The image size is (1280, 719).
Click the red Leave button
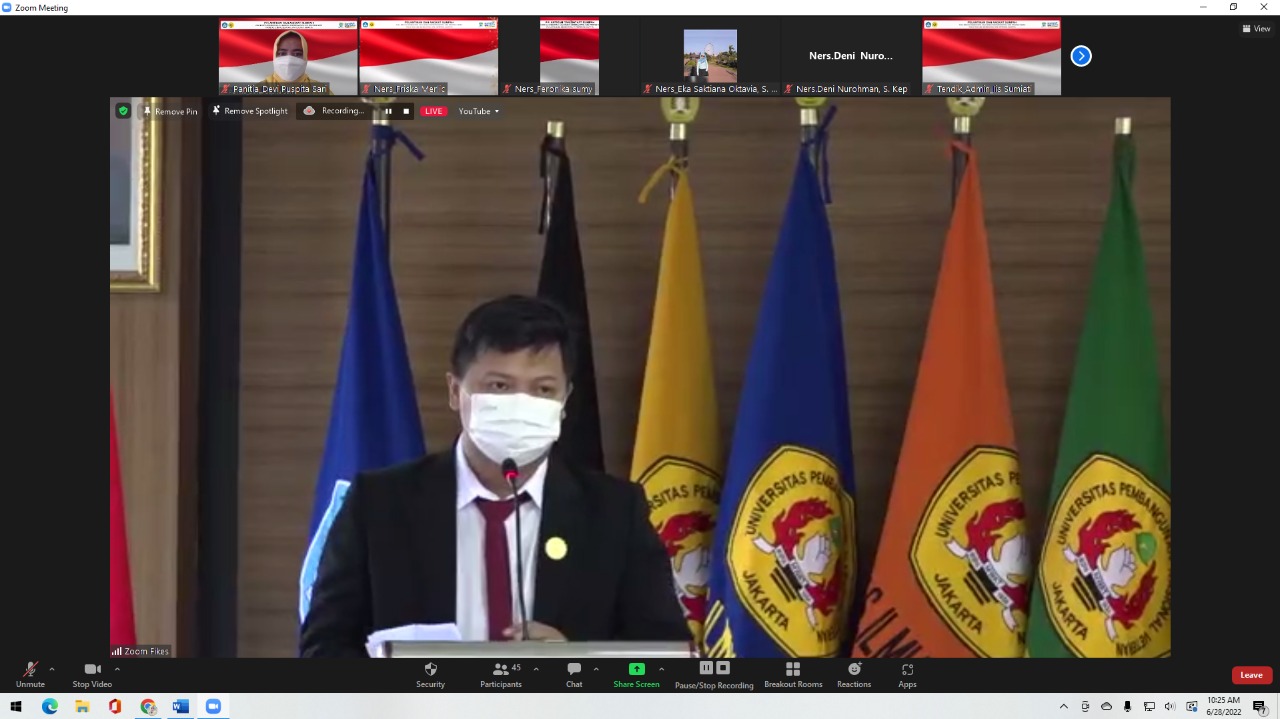click(x=1252, y=675)
